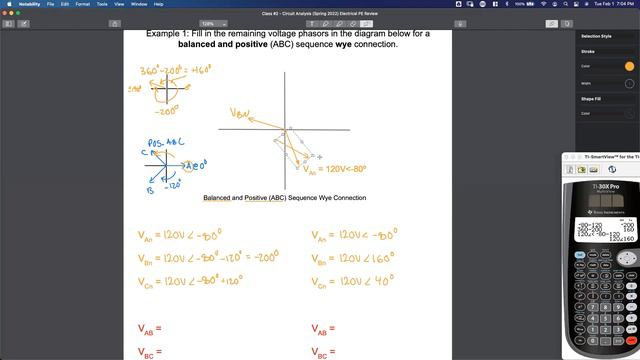
Task: Open Control Center in menu bar
Action: 576,4
